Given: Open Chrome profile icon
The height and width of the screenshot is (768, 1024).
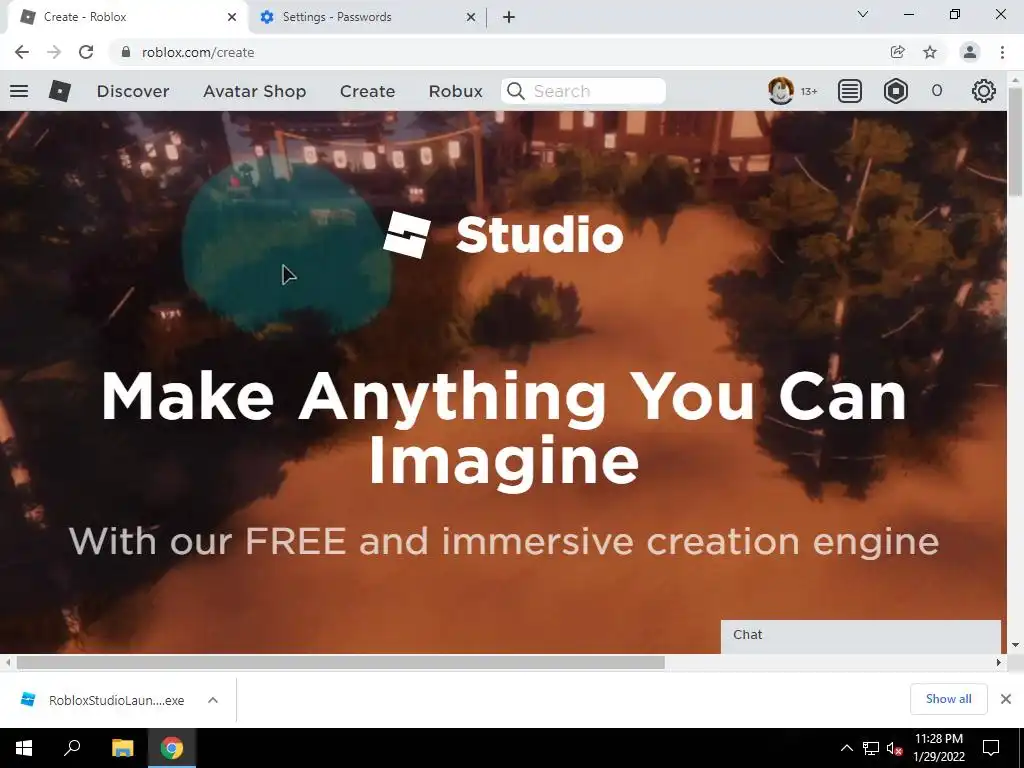Looking at the screenshot, I should tap(970, 52).
